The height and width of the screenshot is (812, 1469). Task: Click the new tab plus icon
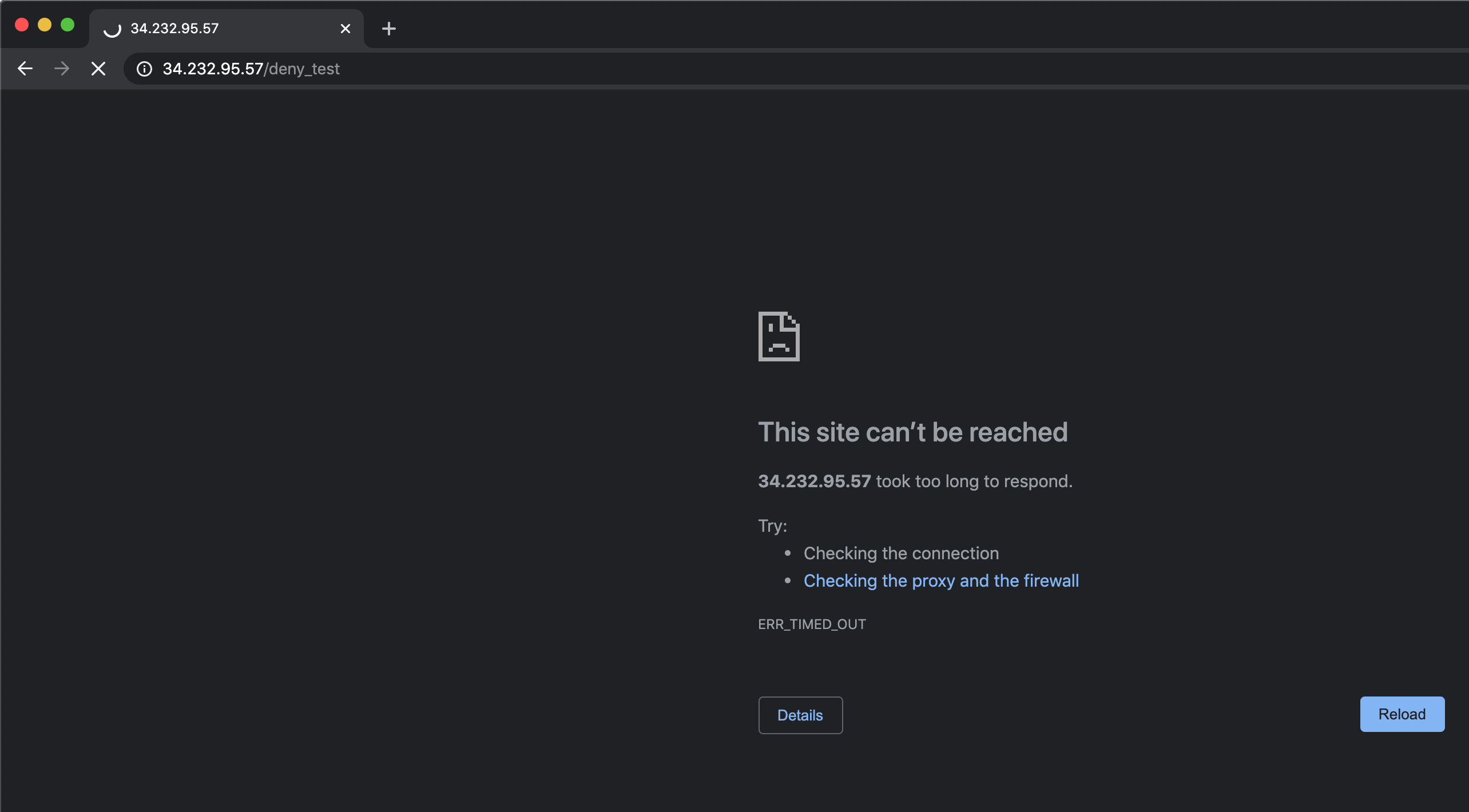tap(390, 28)
